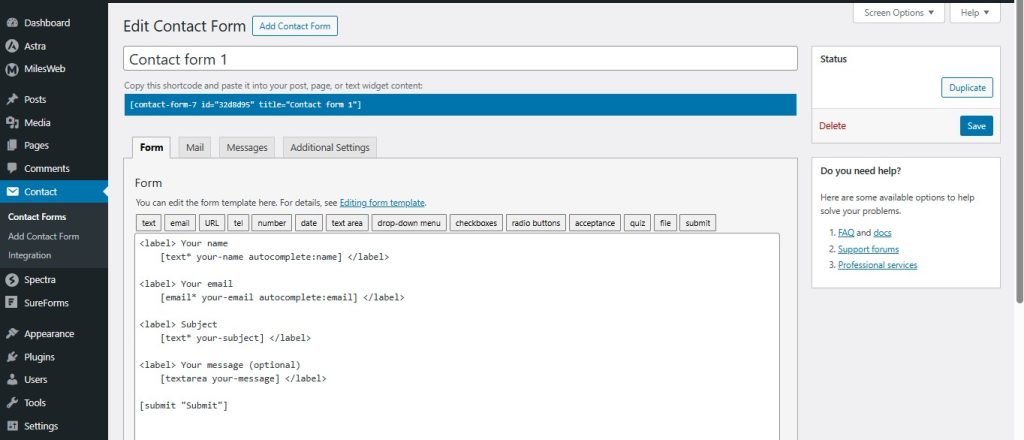Image resolution: width=1024 pixels, height=440 pixels.
Task: Expand the Screen Options dropdown
Action: click(899, 12)
